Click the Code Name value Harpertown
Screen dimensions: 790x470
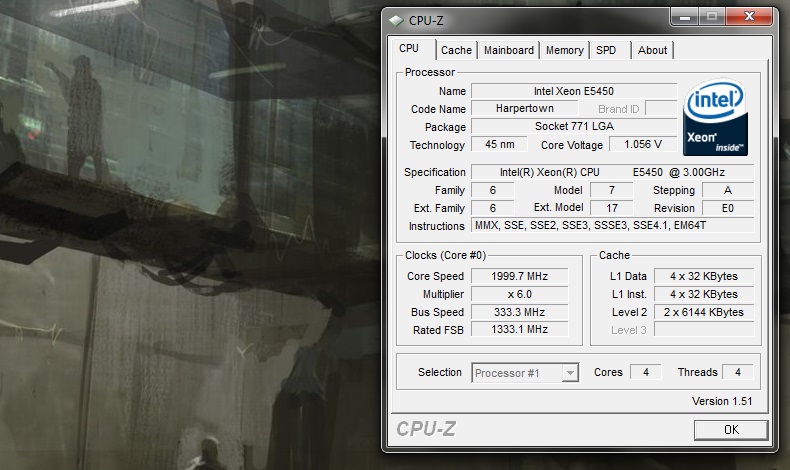pos(524,108)
